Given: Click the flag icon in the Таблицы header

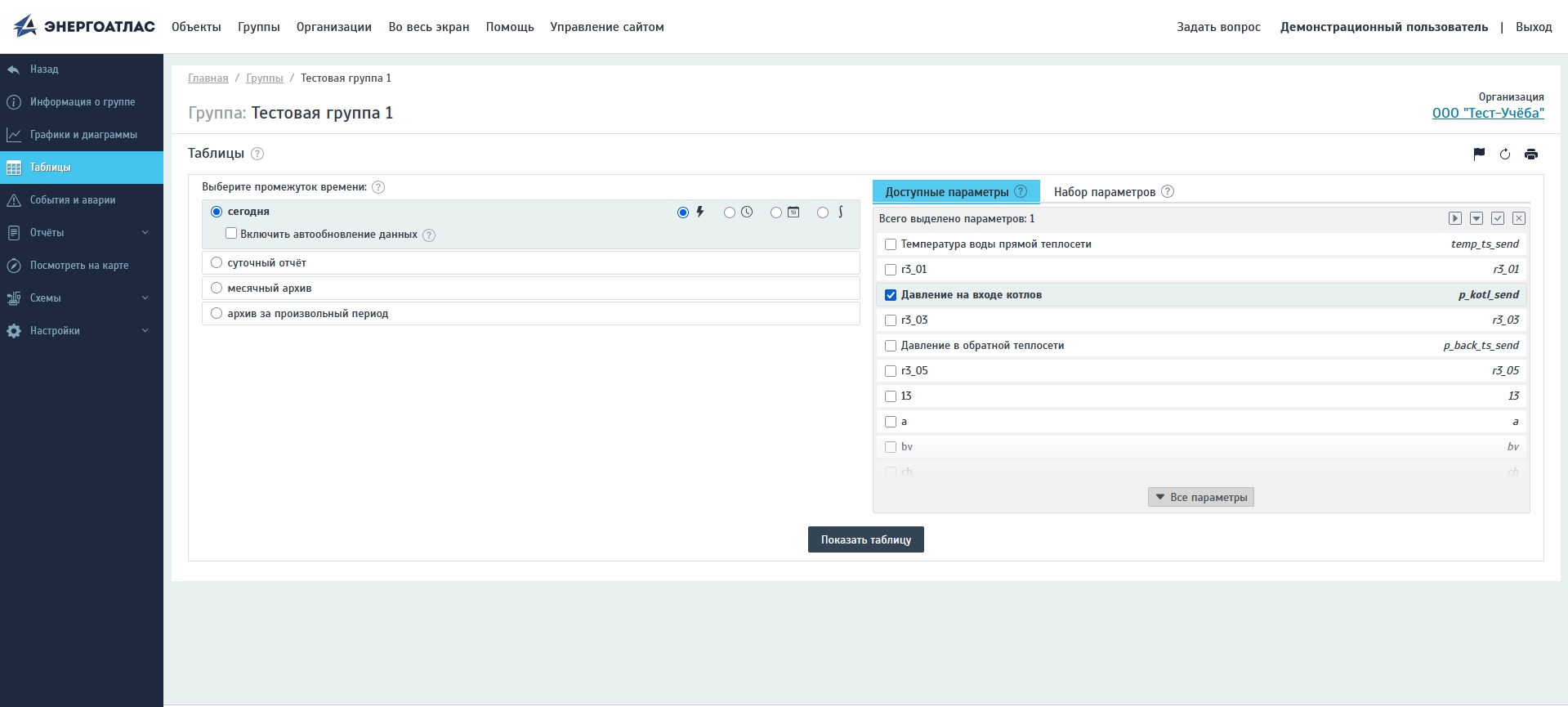Looking at the screenshot, I should 1479,154.
